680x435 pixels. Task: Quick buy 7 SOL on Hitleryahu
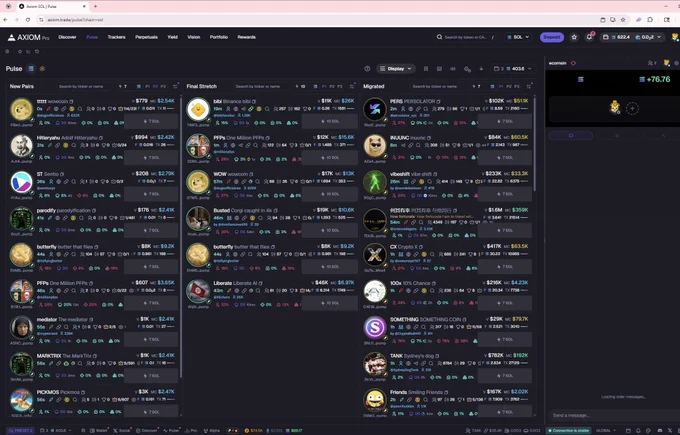pyautogui.click(x=151, y=158)
